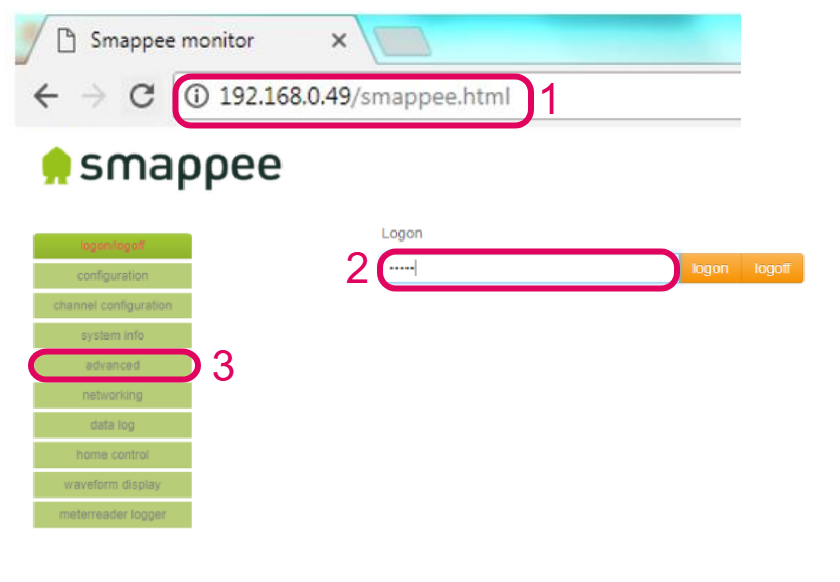The height and width of the screenshot is (582, 840).
Task: Open the waveform display page
Action: (x=112, y=485)
